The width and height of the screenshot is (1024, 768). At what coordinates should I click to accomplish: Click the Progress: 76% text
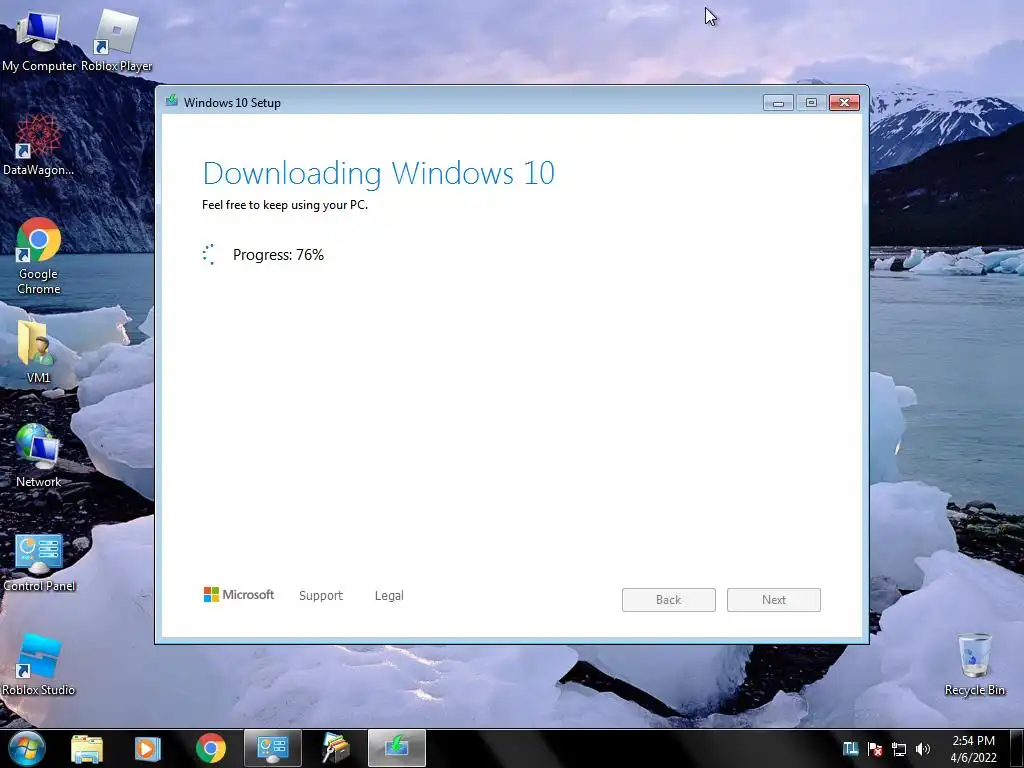[x=278, y=255]
